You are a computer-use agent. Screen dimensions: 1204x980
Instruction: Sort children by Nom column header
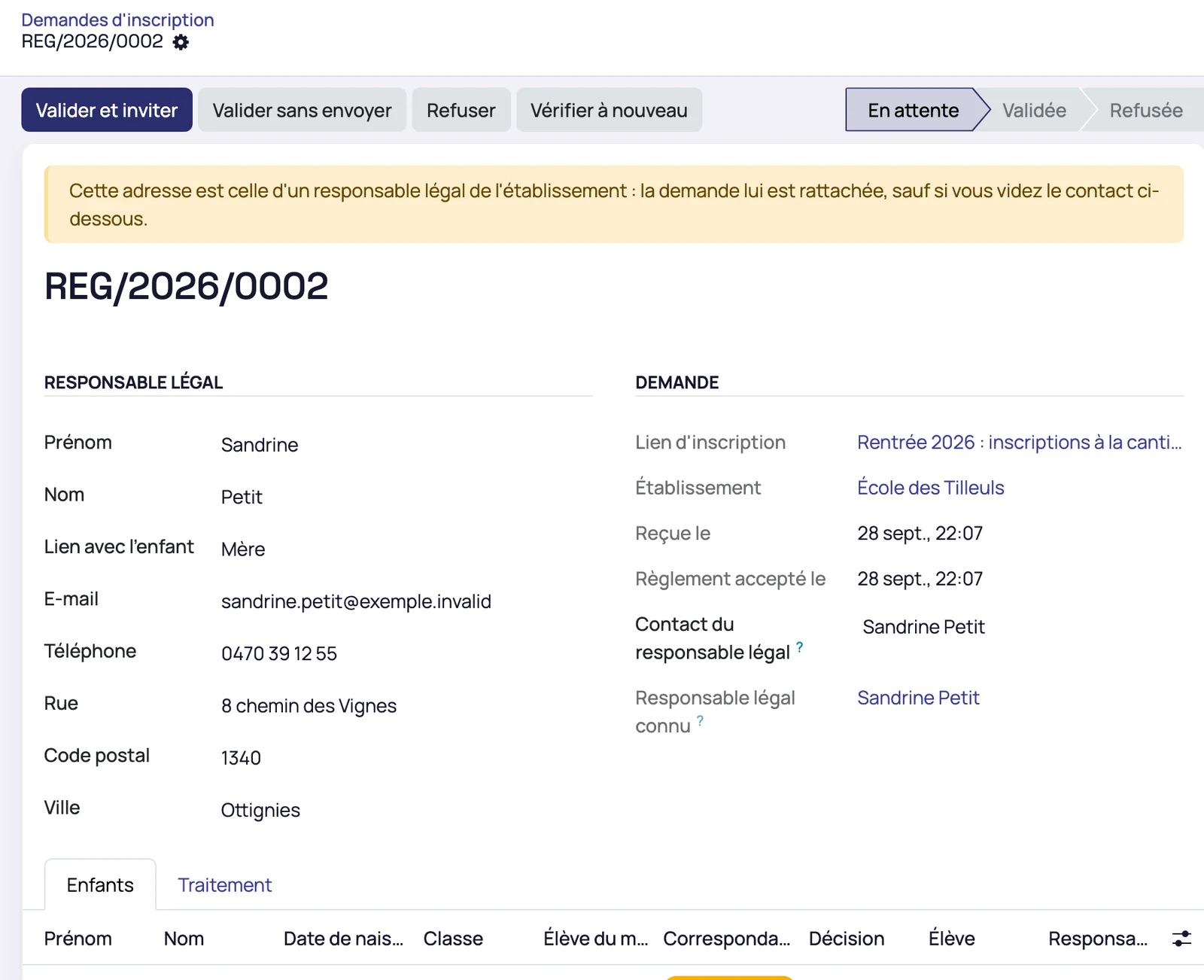point(184,939)
